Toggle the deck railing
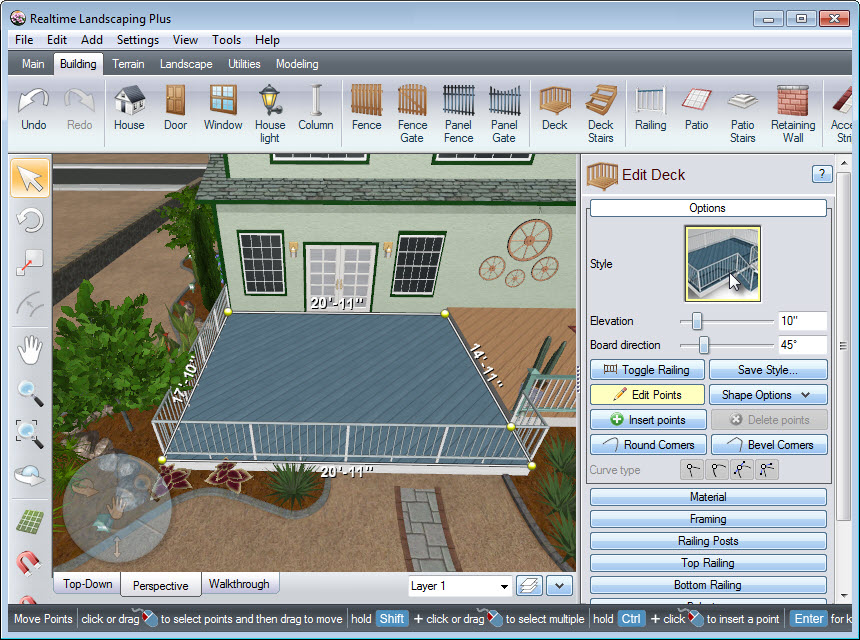 [x=647, y=370]
